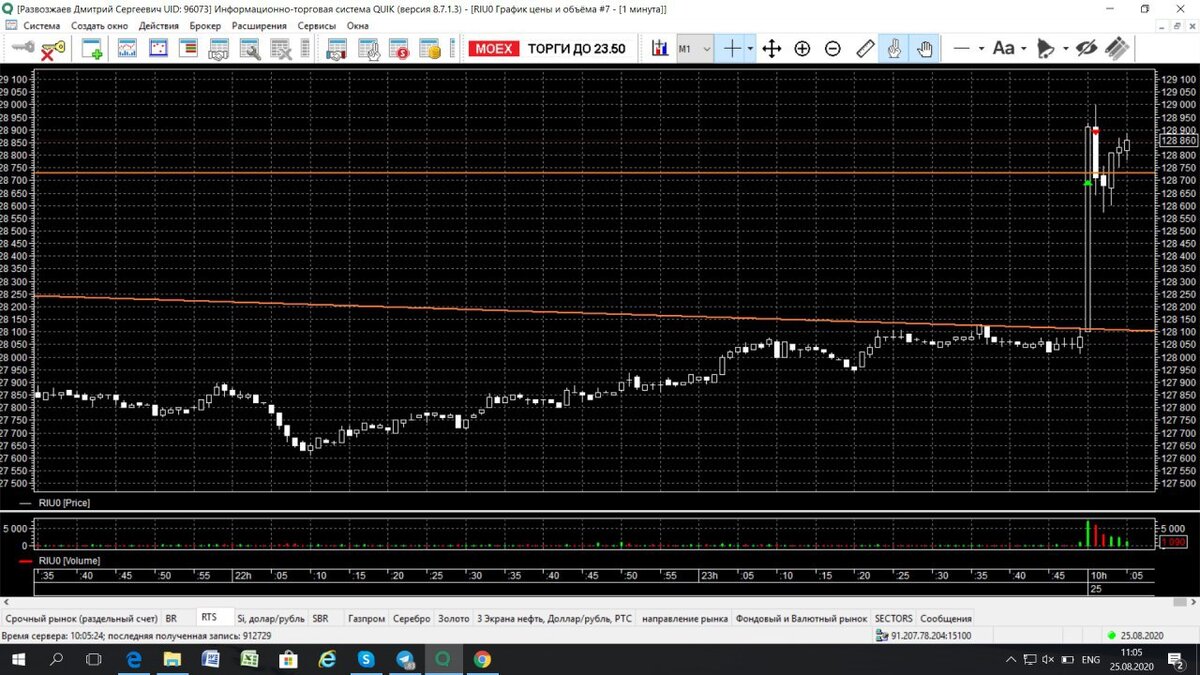Open the Система menu
This screenshot has height=675, width=1200.
(41, 26)
